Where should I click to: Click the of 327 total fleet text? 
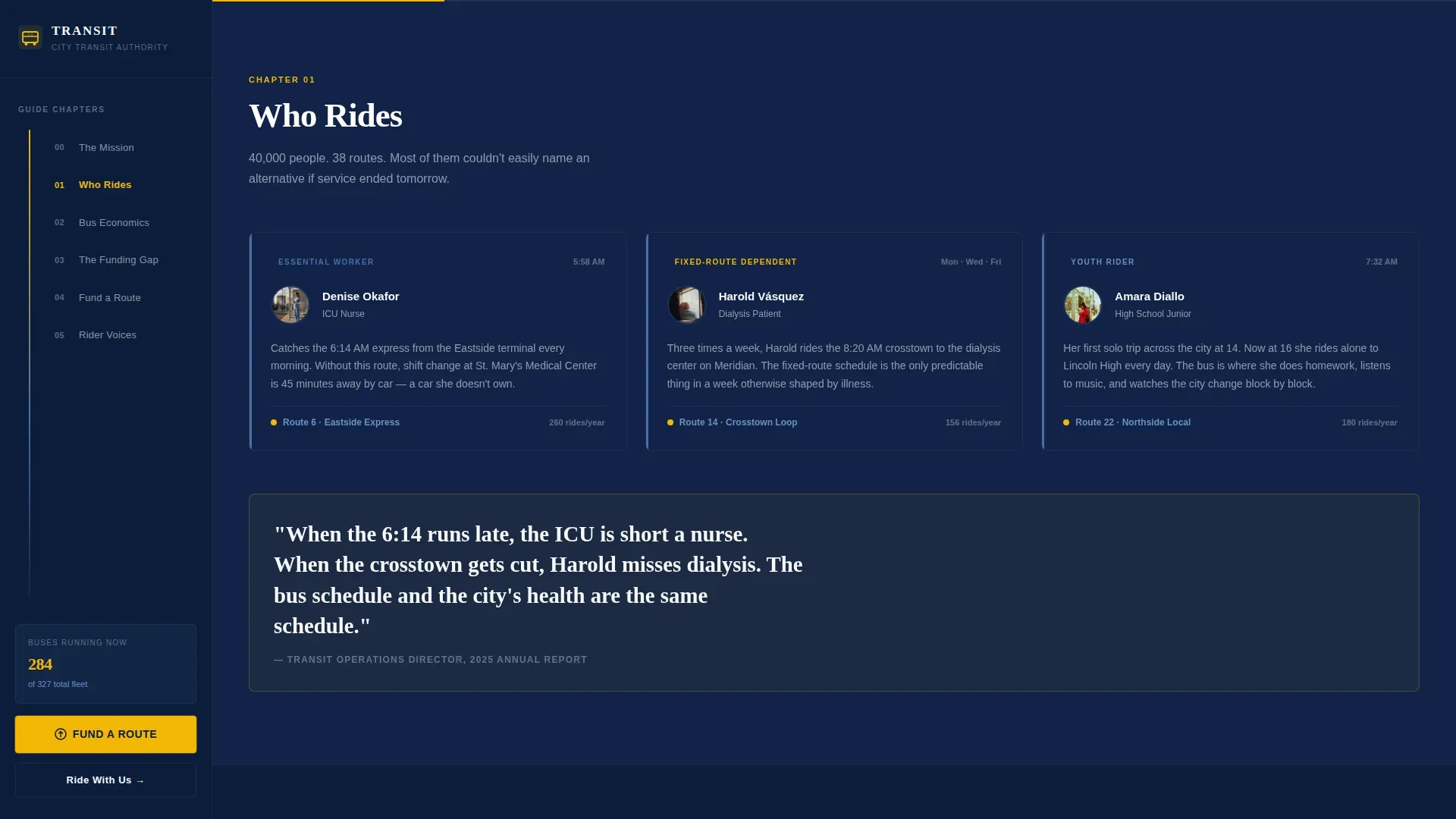[x=58, y=684]
